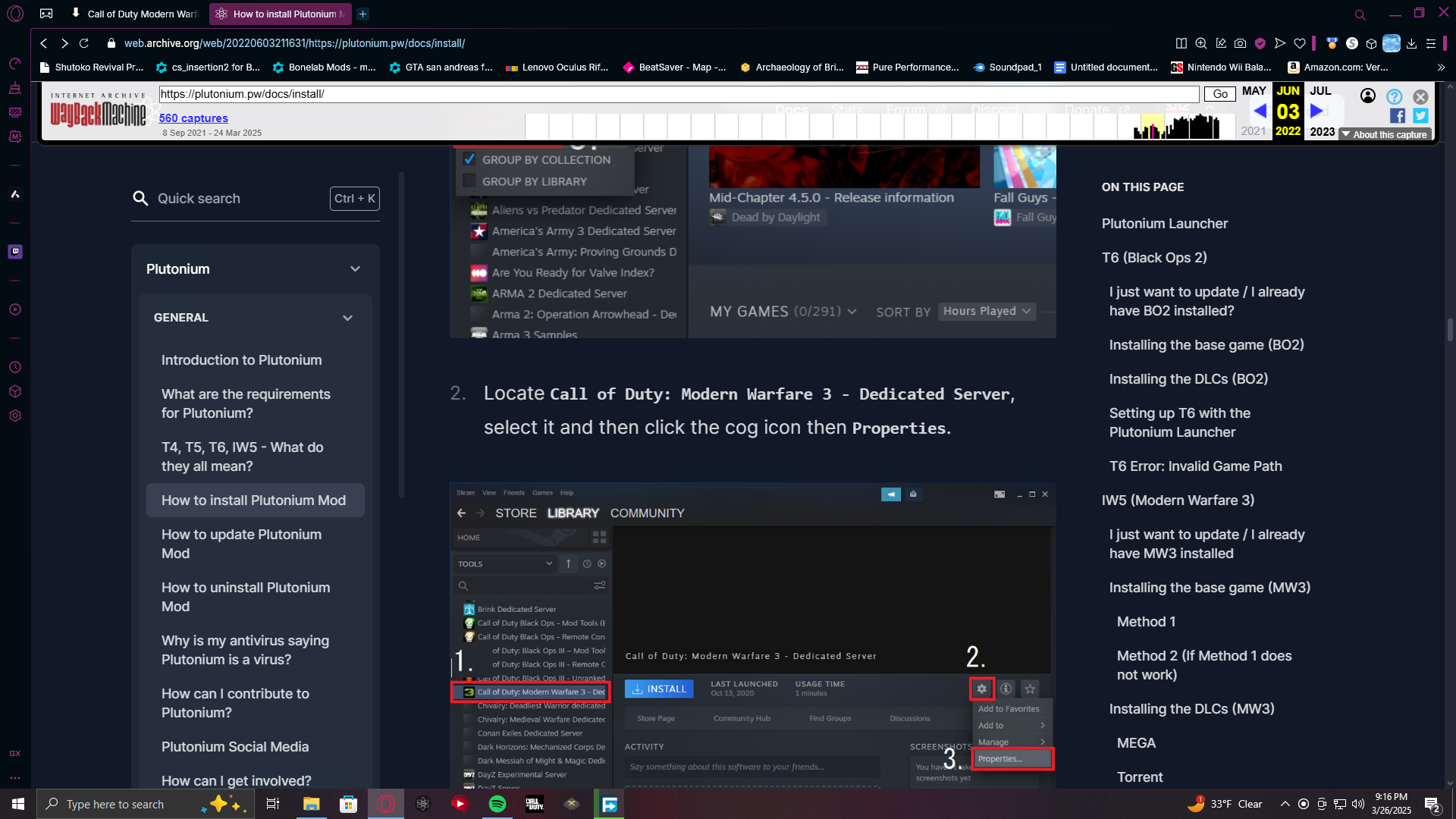Open the Wayback Machine help icon
Image resolution: width=1456 pixels, height=819 pixels.
pyautogui.click(x=1394, y=96)
